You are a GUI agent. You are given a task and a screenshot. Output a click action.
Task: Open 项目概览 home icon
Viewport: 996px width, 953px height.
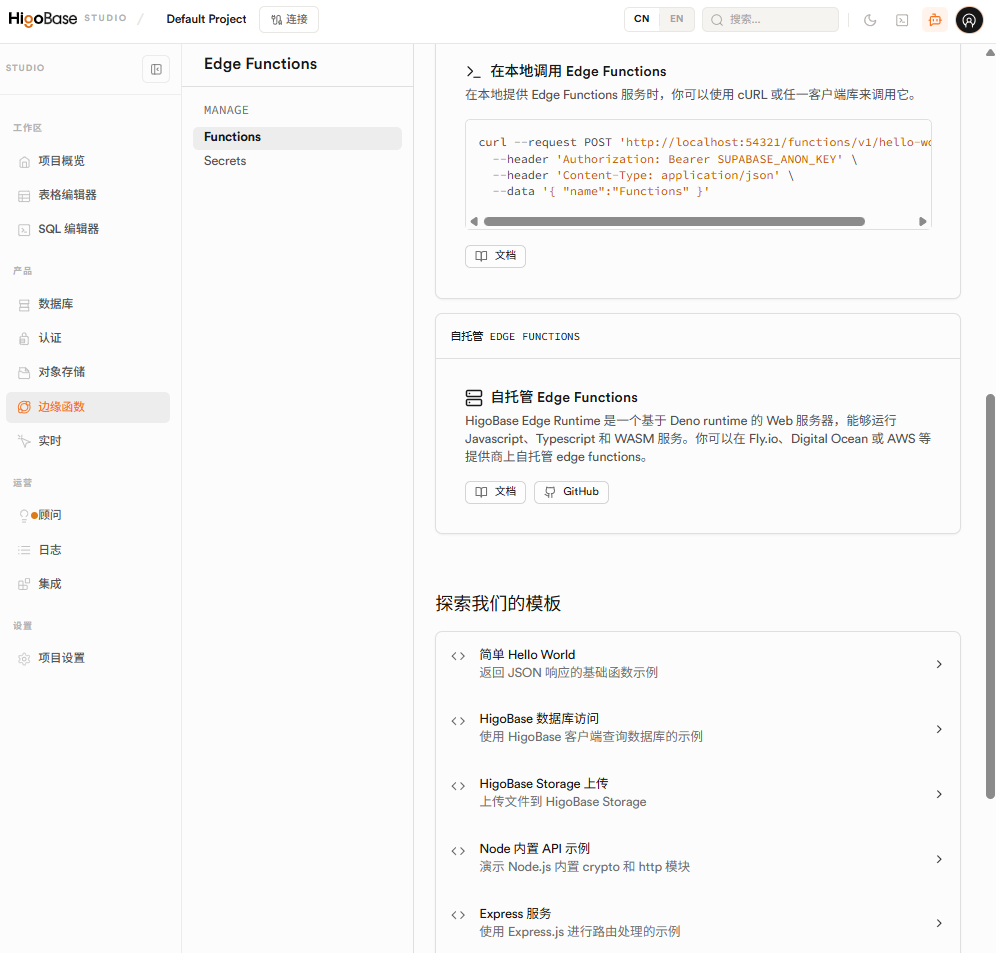pyautogui.click(x=24, y=161)
